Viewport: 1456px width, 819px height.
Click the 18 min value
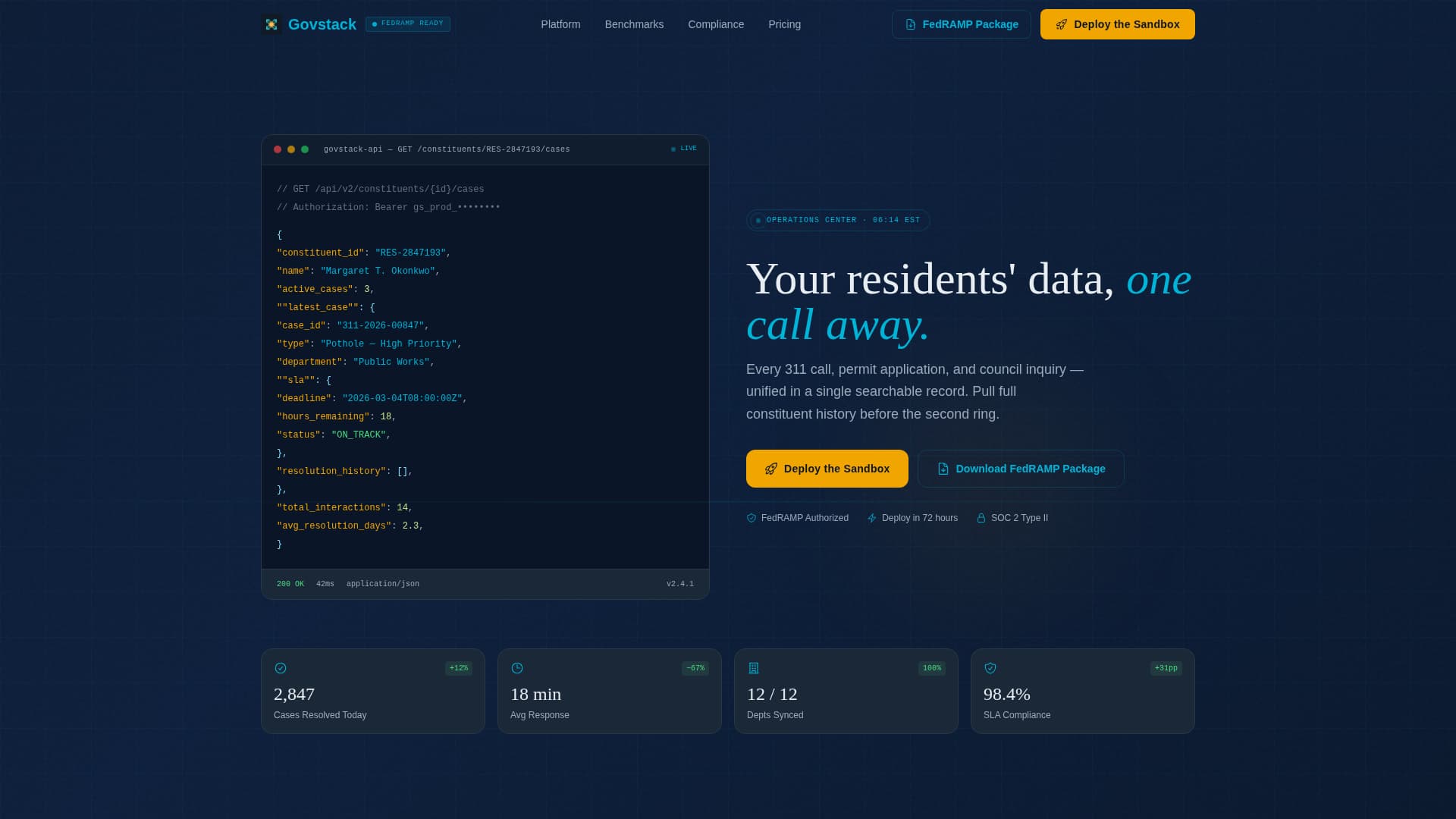click(x=536, y=694)
